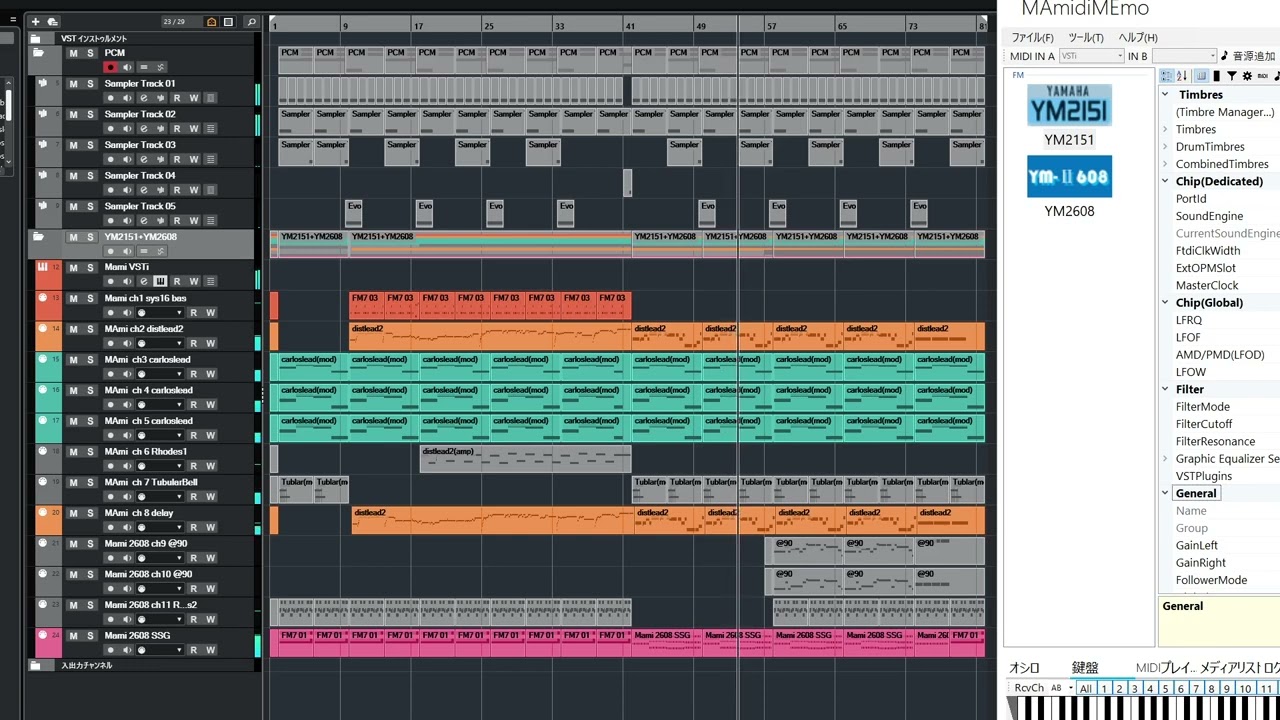Viewport: 1280px width, 720px height.
Task: Click the gear icon in MAmidiMEmo property toolbar
Action: click(x=1247, y=76)
